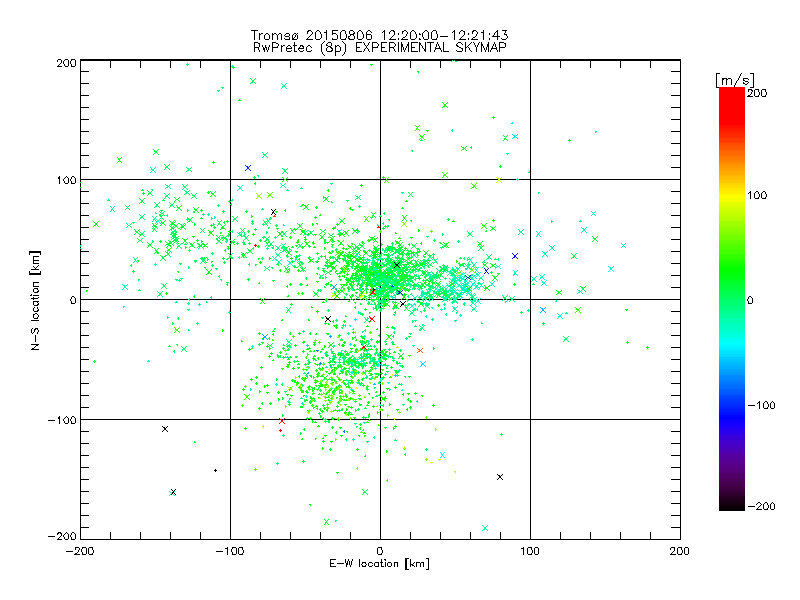800x600 pixels.
Task: Select the 'N-S location [km]' axis label
Action: click(35, 300)
